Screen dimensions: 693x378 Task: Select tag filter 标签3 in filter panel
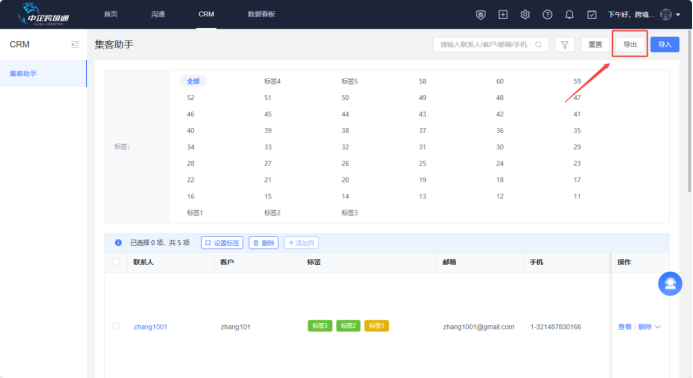(x=350, y=213)
